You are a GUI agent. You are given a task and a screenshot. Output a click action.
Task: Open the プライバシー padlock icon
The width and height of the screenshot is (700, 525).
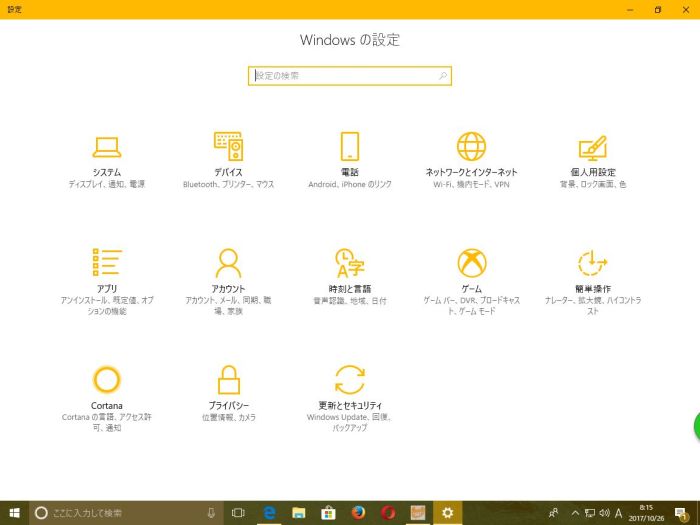coord(228,379)
